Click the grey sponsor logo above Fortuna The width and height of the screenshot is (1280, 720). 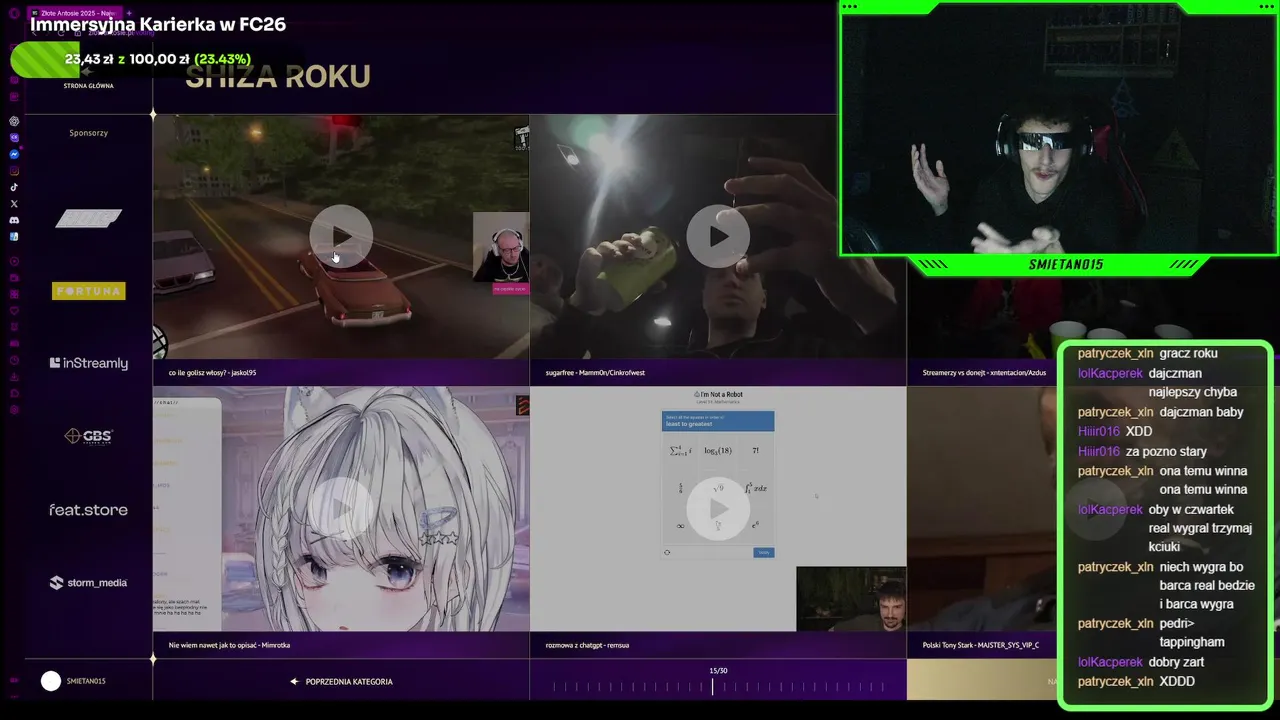[88, 218]
